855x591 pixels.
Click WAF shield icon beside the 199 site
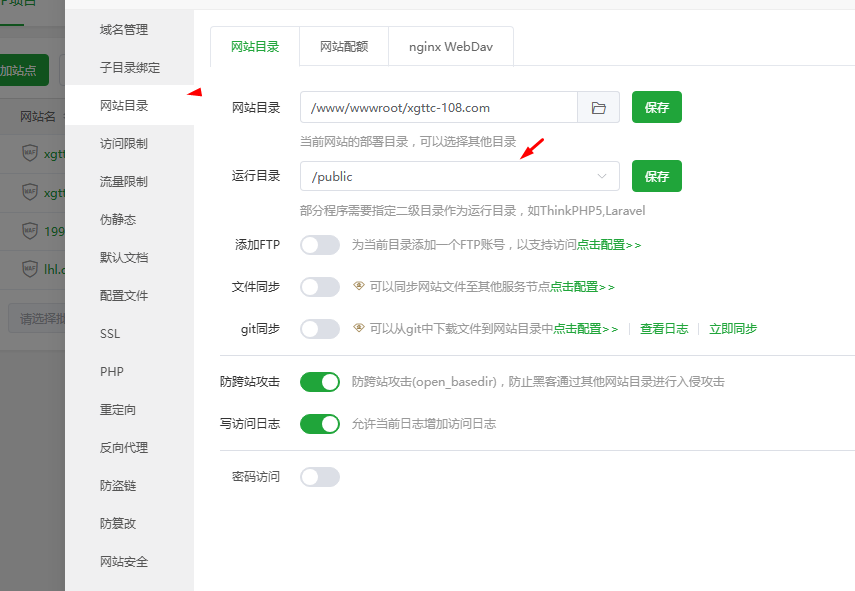30,231
